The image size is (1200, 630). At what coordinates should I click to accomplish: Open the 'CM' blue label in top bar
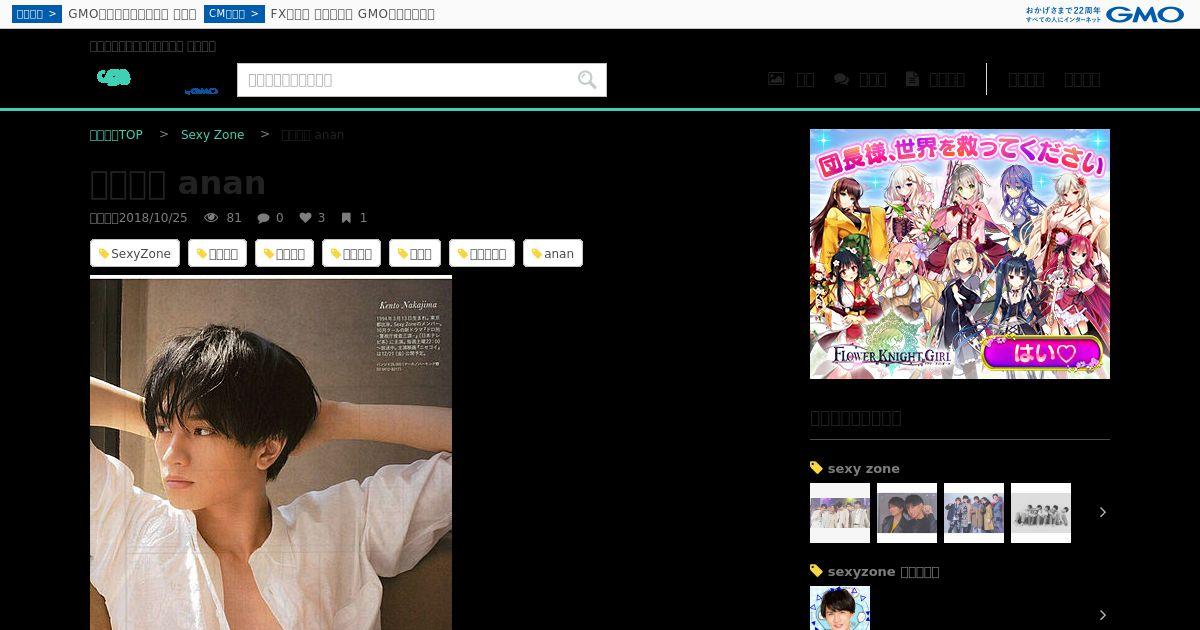click(234, 14)
